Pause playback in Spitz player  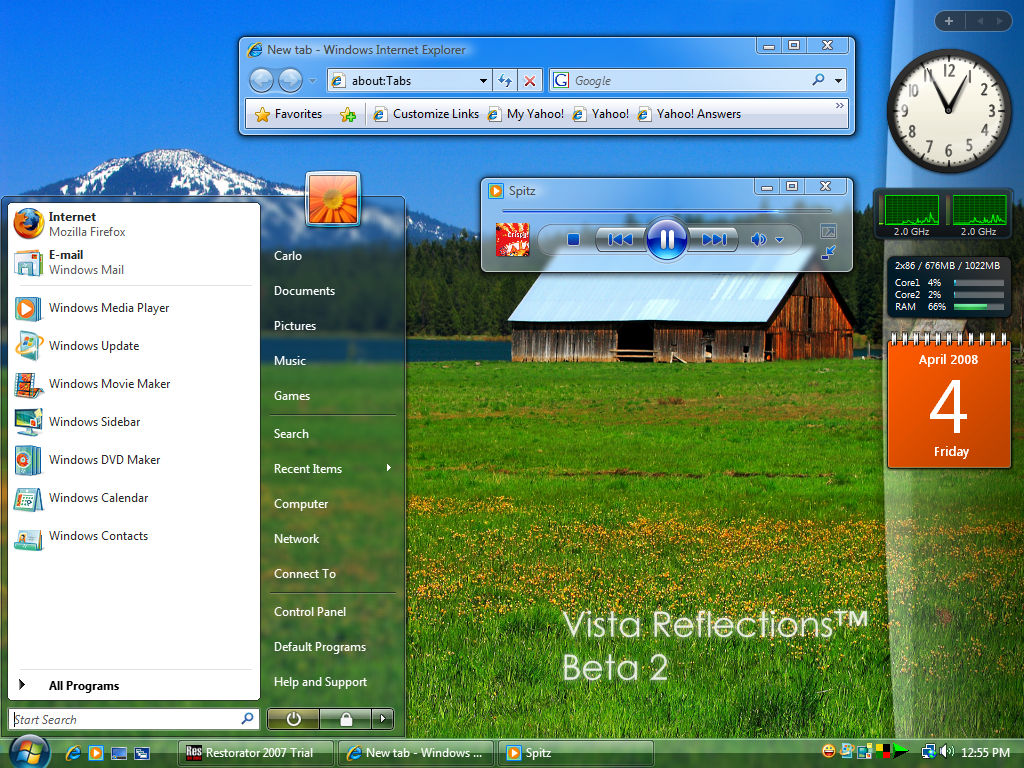tap(666, 239)
